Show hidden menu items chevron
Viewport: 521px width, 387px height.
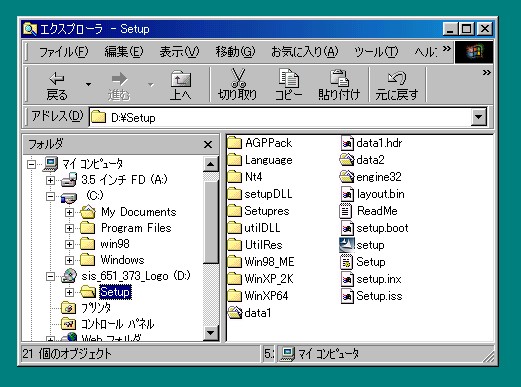pos(447,49)
